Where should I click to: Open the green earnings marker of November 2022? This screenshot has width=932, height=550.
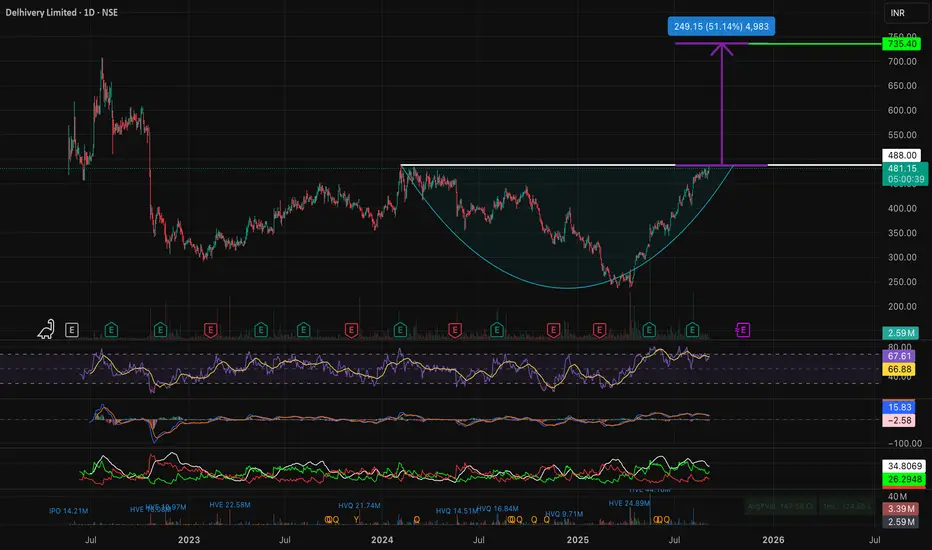[x=160, y=329]
